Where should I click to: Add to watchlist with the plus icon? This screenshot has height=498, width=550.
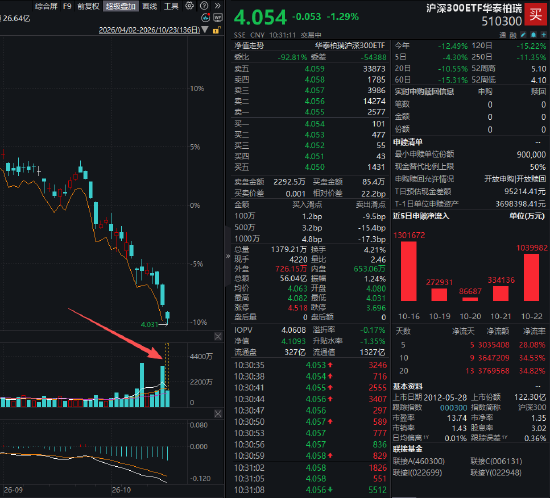pos(544,35)
